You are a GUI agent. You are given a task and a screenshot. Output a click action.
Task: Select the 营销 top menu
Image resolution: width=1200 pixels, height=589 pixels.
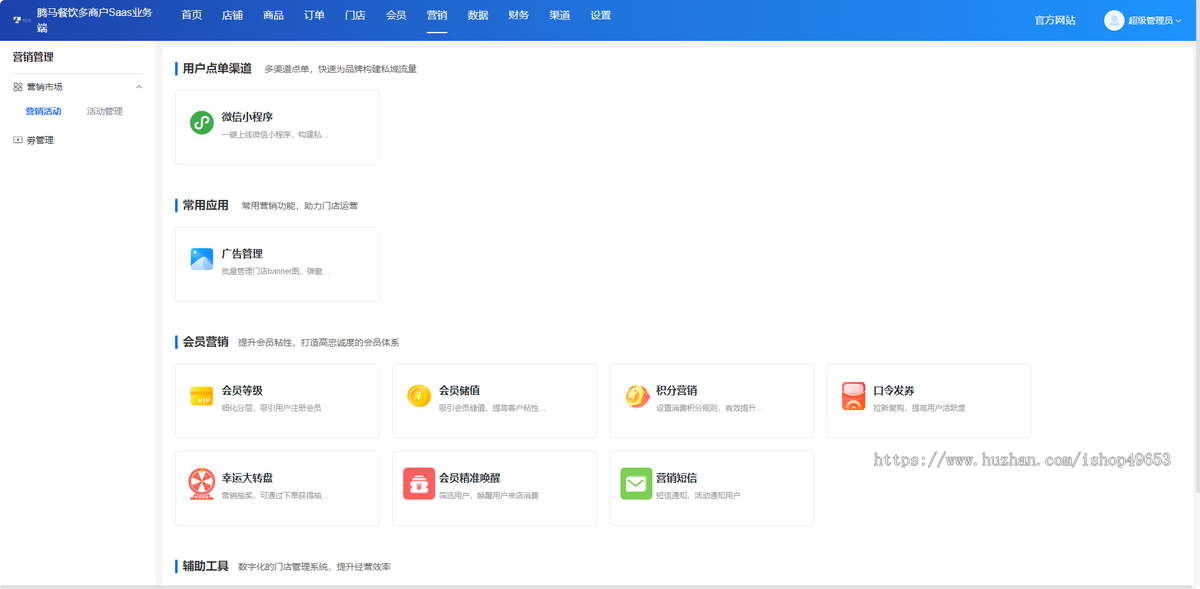(x=437, y=16)
